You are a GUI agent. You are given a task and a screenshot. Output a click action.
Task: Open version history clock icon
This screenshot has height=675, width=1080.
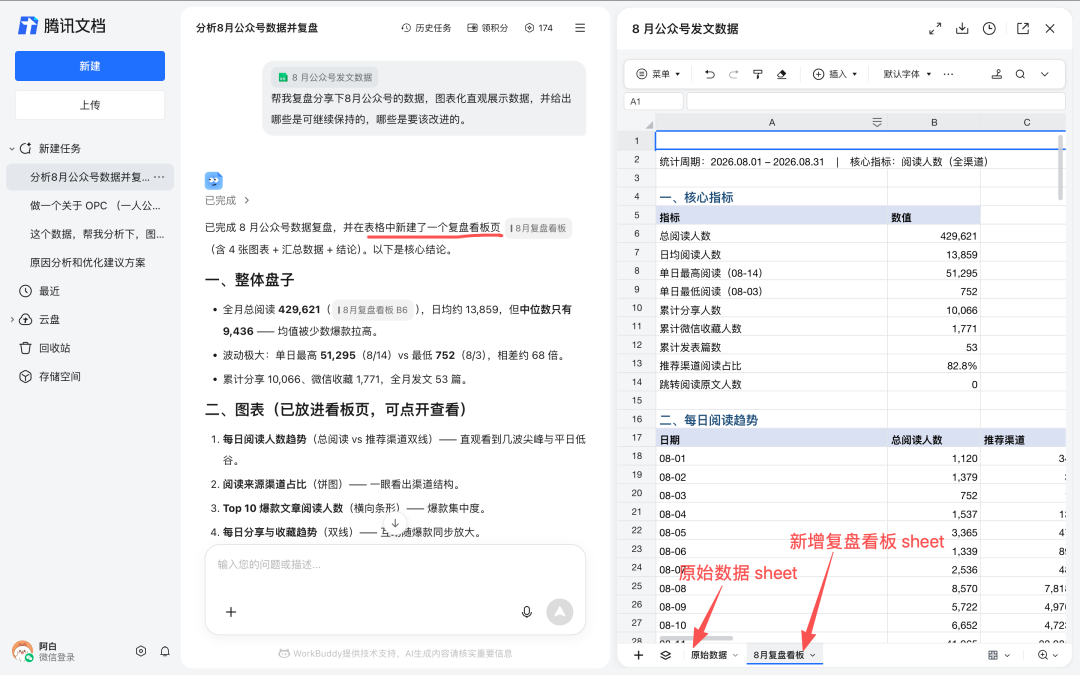(989, 28)
